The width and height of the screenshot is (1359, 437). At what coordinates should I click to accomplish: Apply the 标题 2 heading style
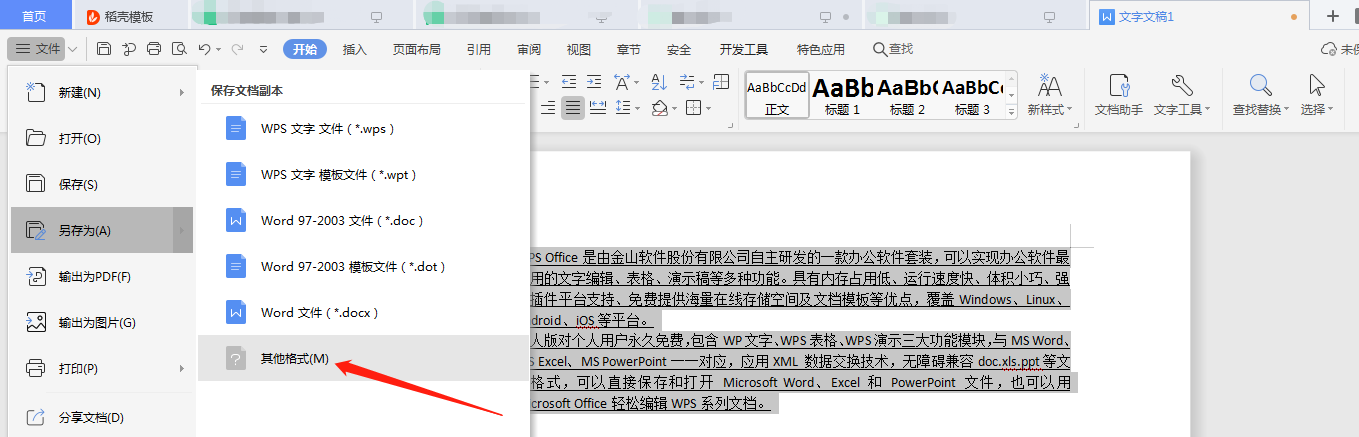click(x=907, y=96)
